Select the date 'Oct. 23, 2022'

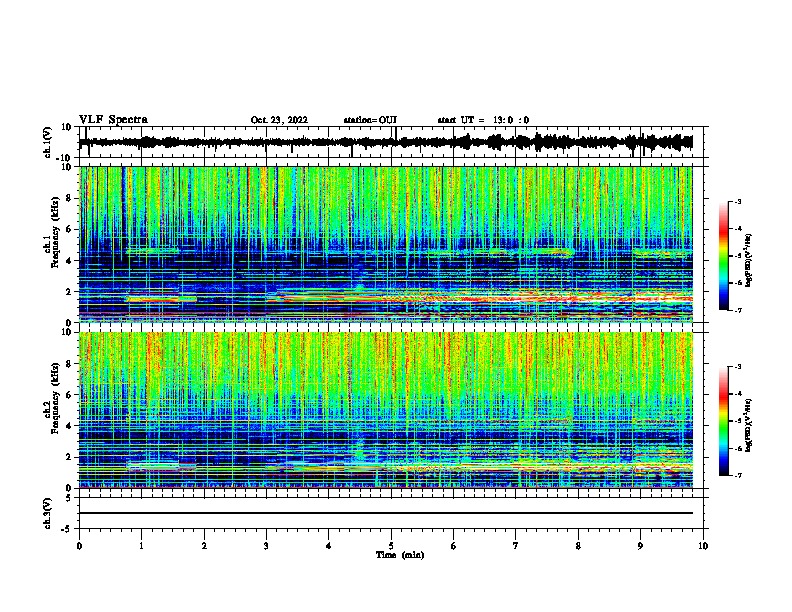tap(279, 120)
